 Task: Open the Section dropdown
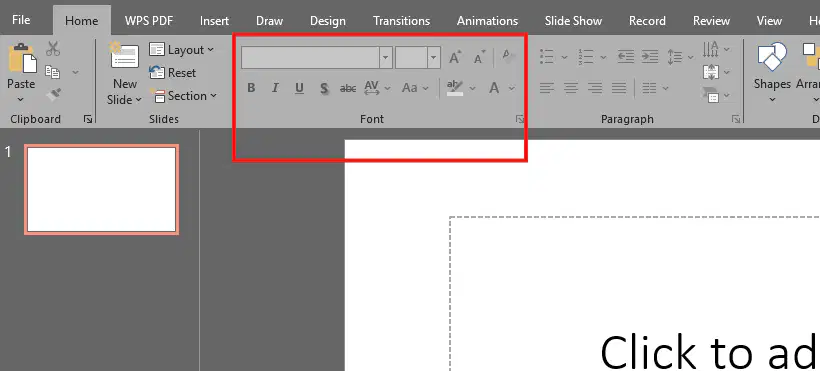click(183, 96)
